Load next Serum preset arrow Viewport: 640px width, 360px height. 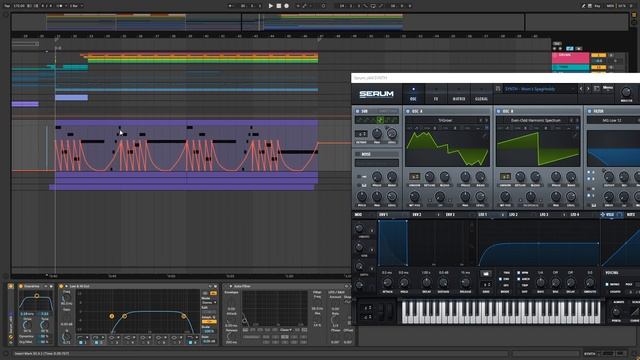tap(588, 89)
